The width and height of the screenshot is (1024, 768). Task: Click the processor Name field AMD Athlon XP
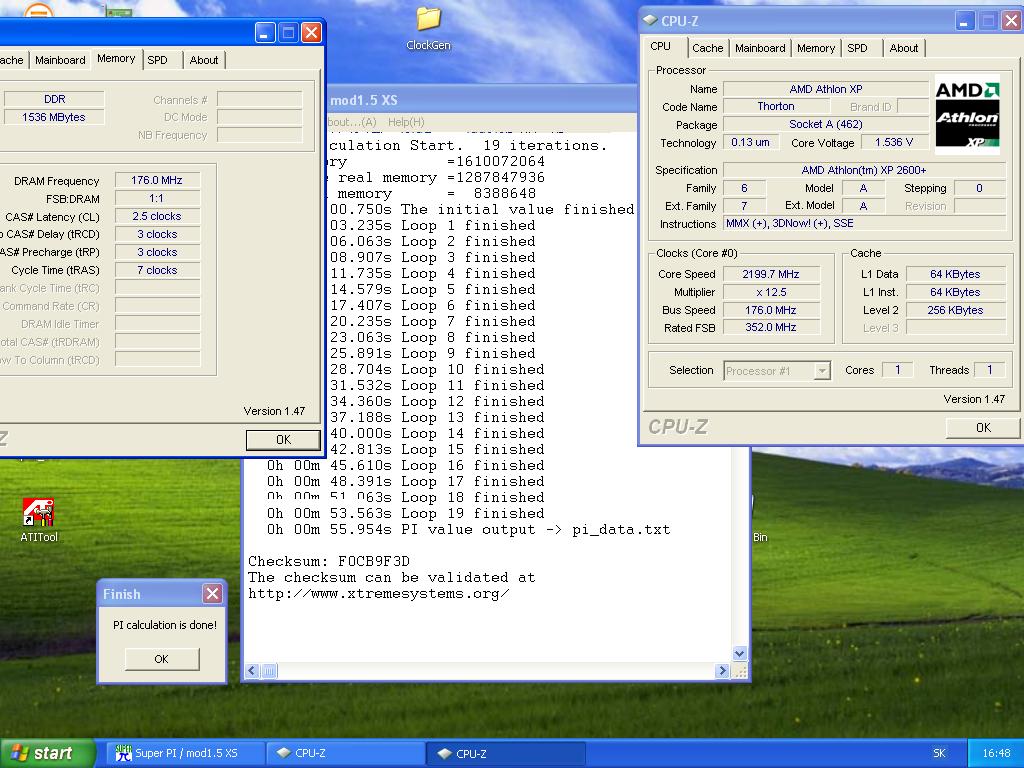(825, 89)
